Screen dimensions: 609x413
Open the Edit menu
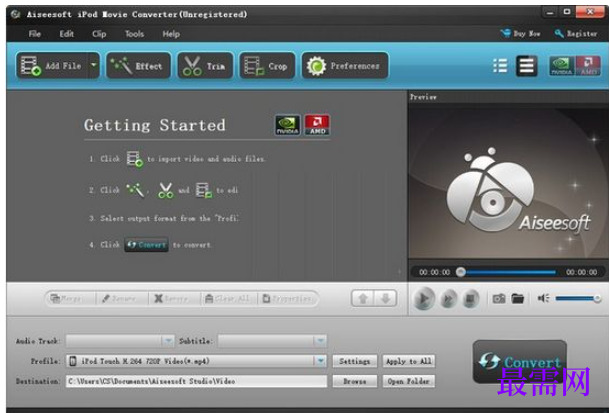pyautogui.click(x=66, y=34)
